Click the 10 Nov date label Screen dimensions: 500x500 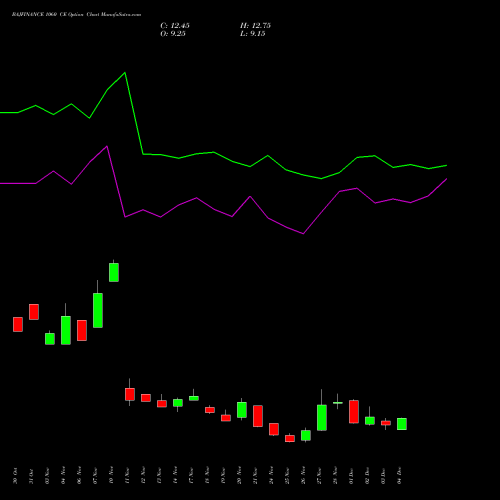pyautogui.click(x=111, y=476)
